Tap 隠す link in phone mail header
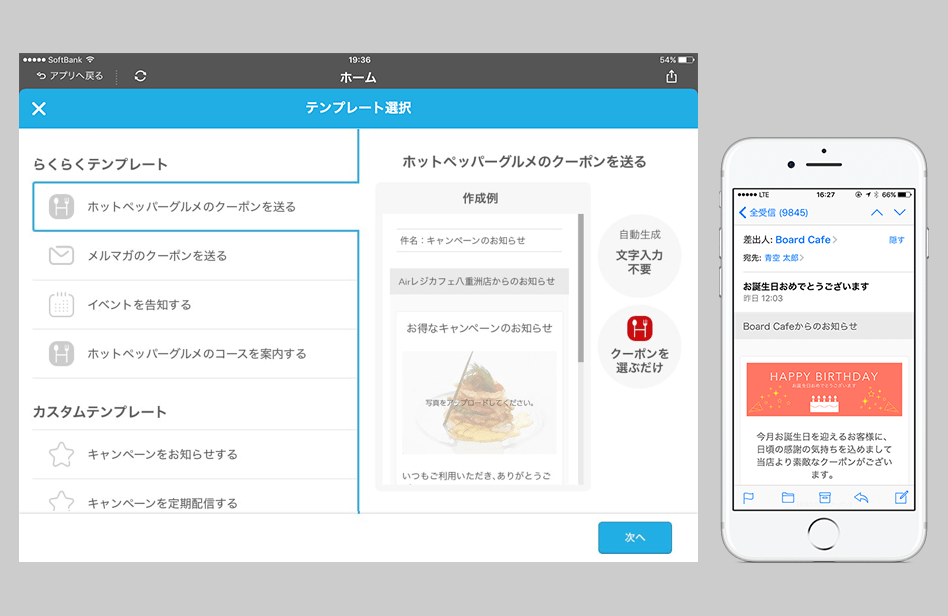Viewport: 948px width, 616px height. pos(897,240)
